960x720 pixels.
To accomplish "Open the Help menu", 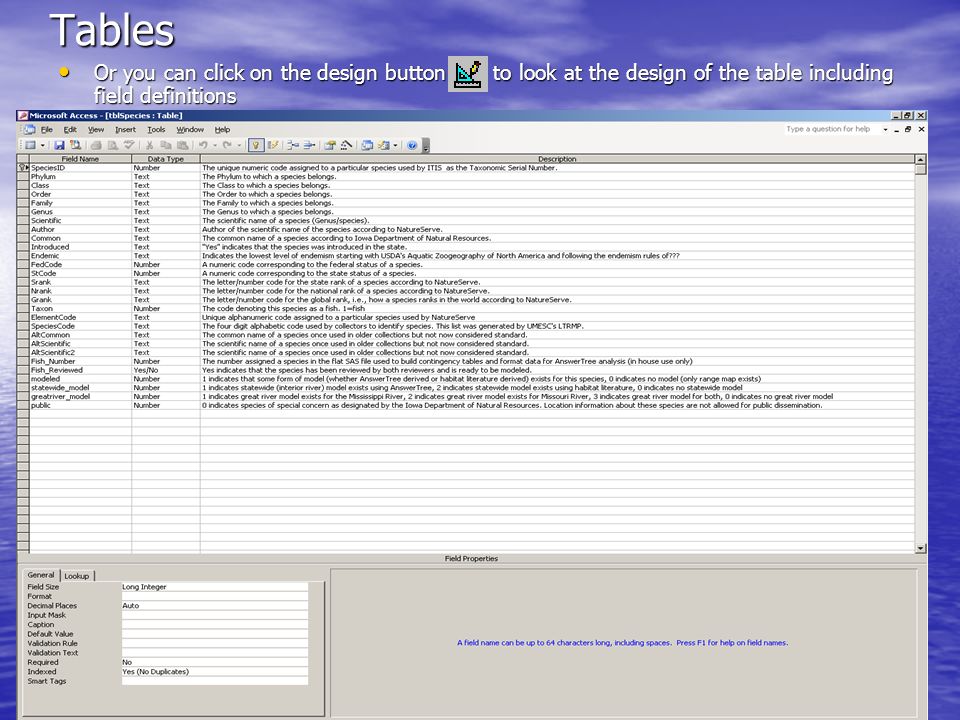I will 222,130.
